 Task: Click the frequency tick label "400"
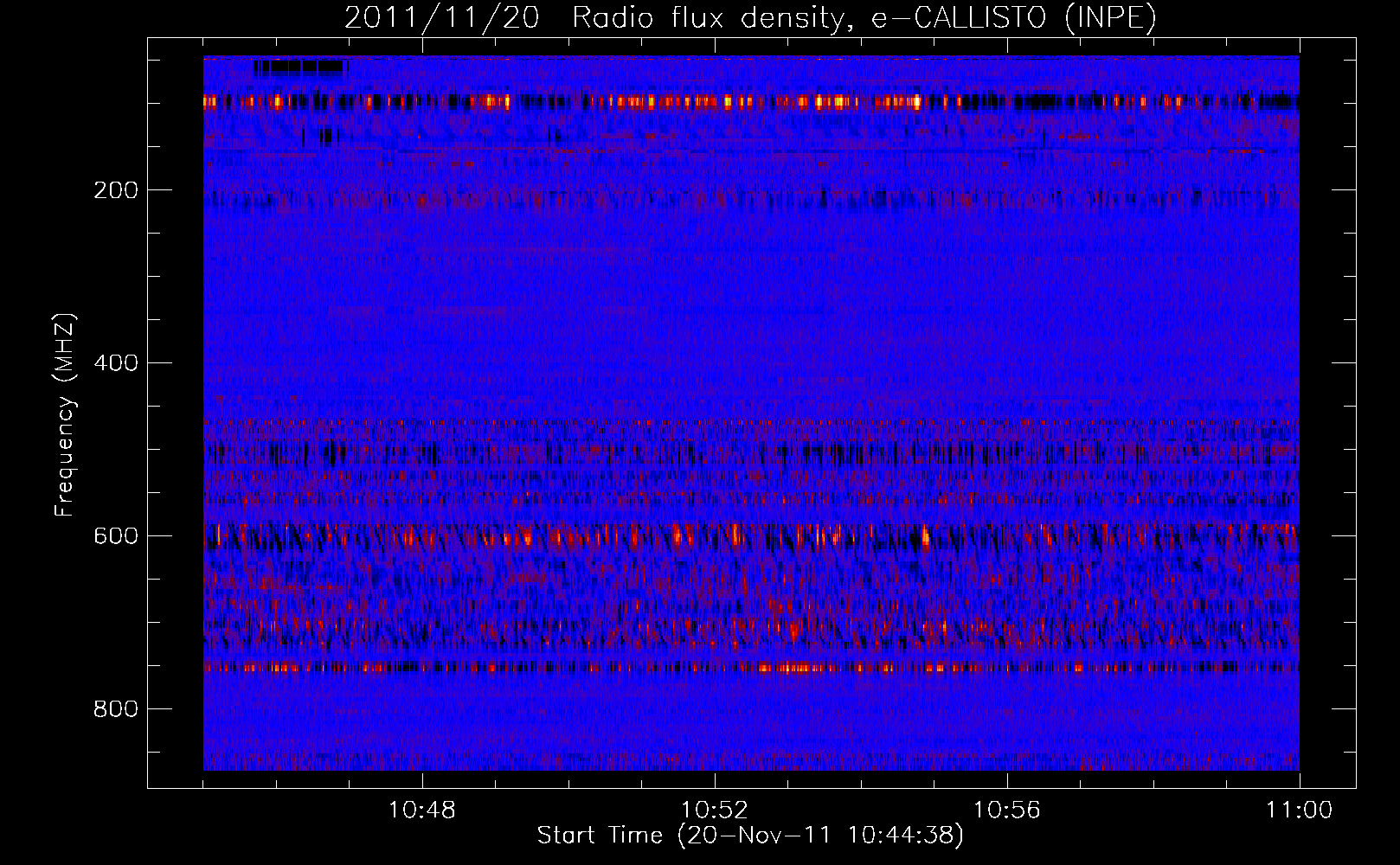116,363
